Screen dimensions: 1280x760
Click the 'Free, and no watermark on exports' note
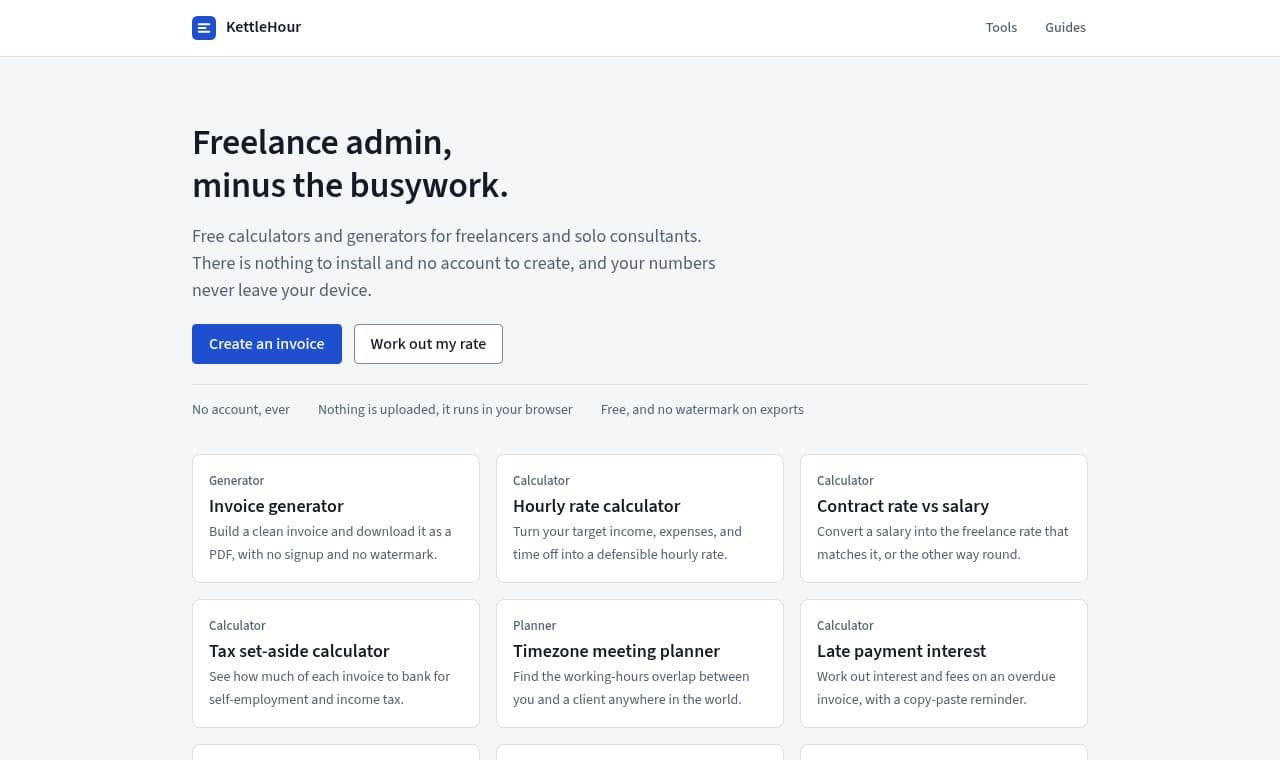click(702, 409)
